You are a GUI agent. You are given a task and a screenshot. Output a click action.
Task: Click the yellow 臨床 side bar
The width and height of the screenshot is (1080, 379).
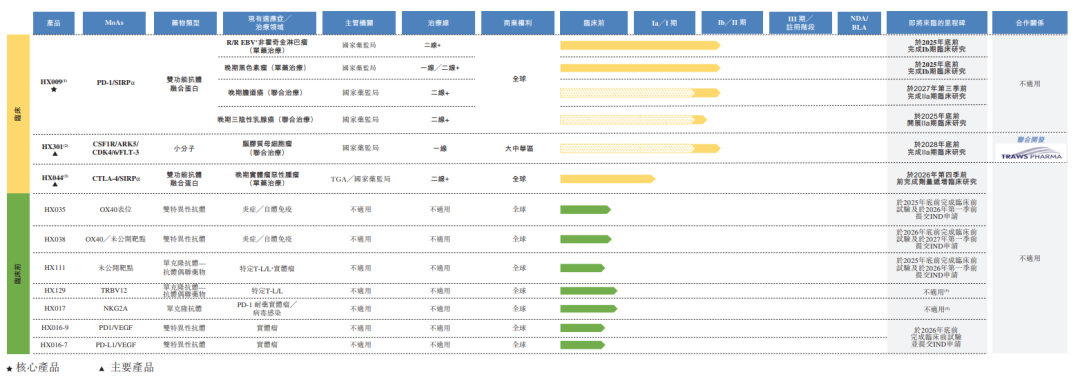(x=19, y=114)
